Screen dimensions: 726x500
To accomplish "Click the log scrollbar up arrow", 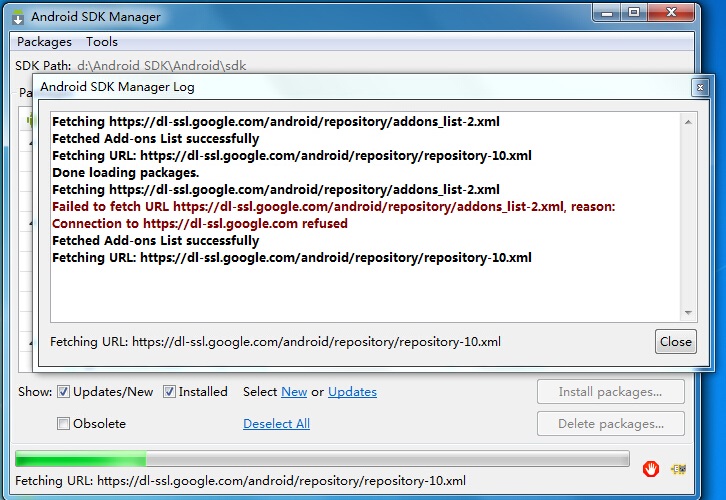I will pos(688,122).
